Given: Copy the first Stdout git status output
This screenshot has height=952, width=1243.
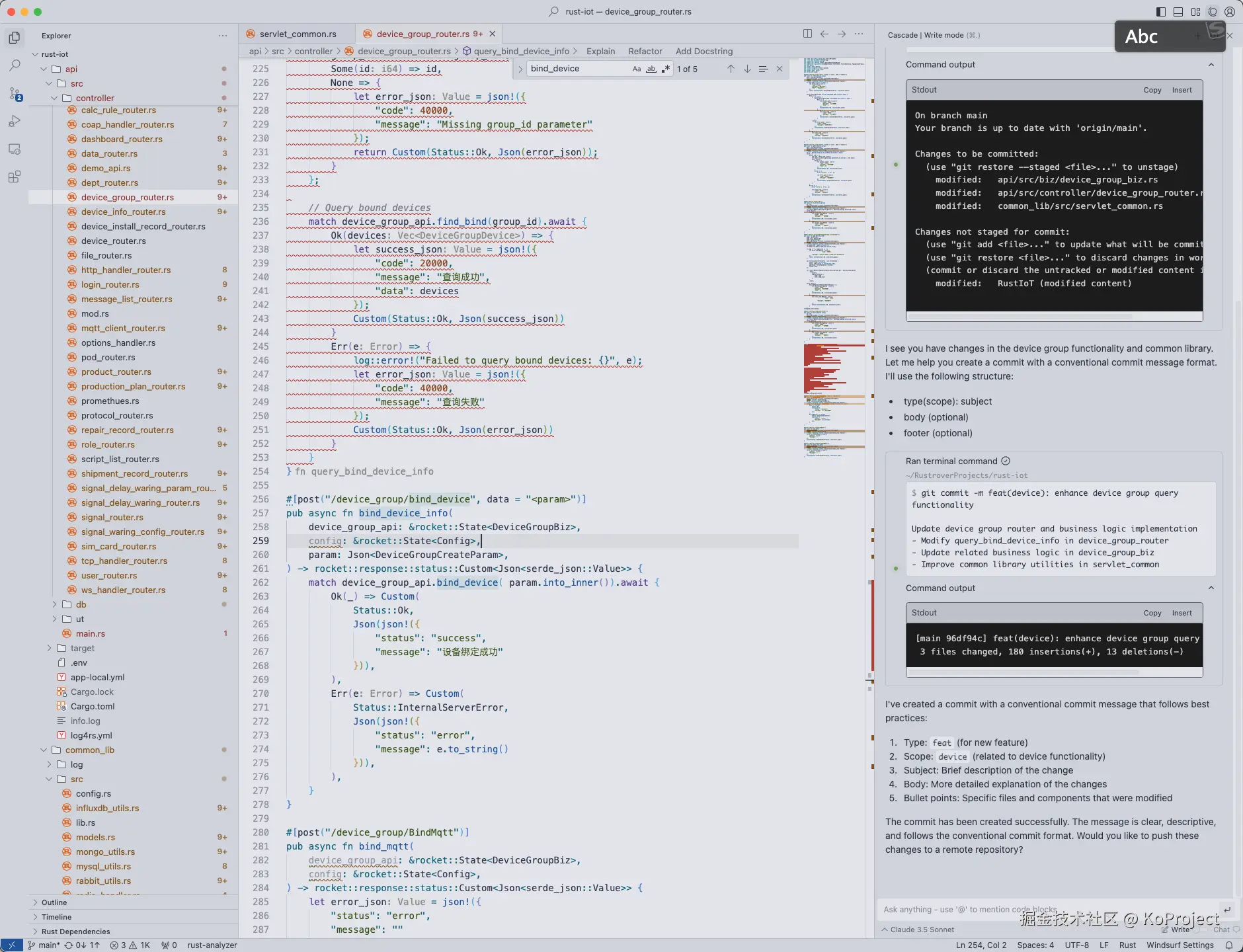Looking at the screenshot, I should pos(1152,90).
